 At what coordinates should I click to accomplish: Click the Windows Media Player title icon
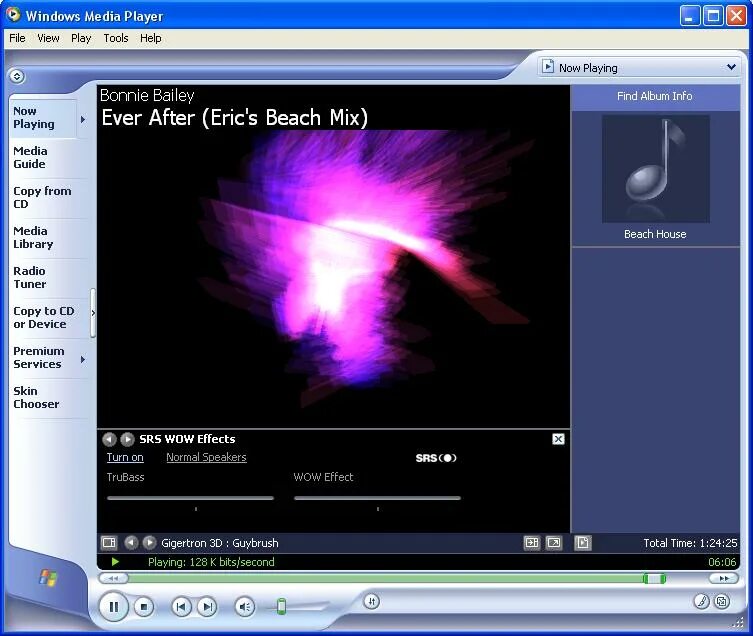(x=13, y=14)
